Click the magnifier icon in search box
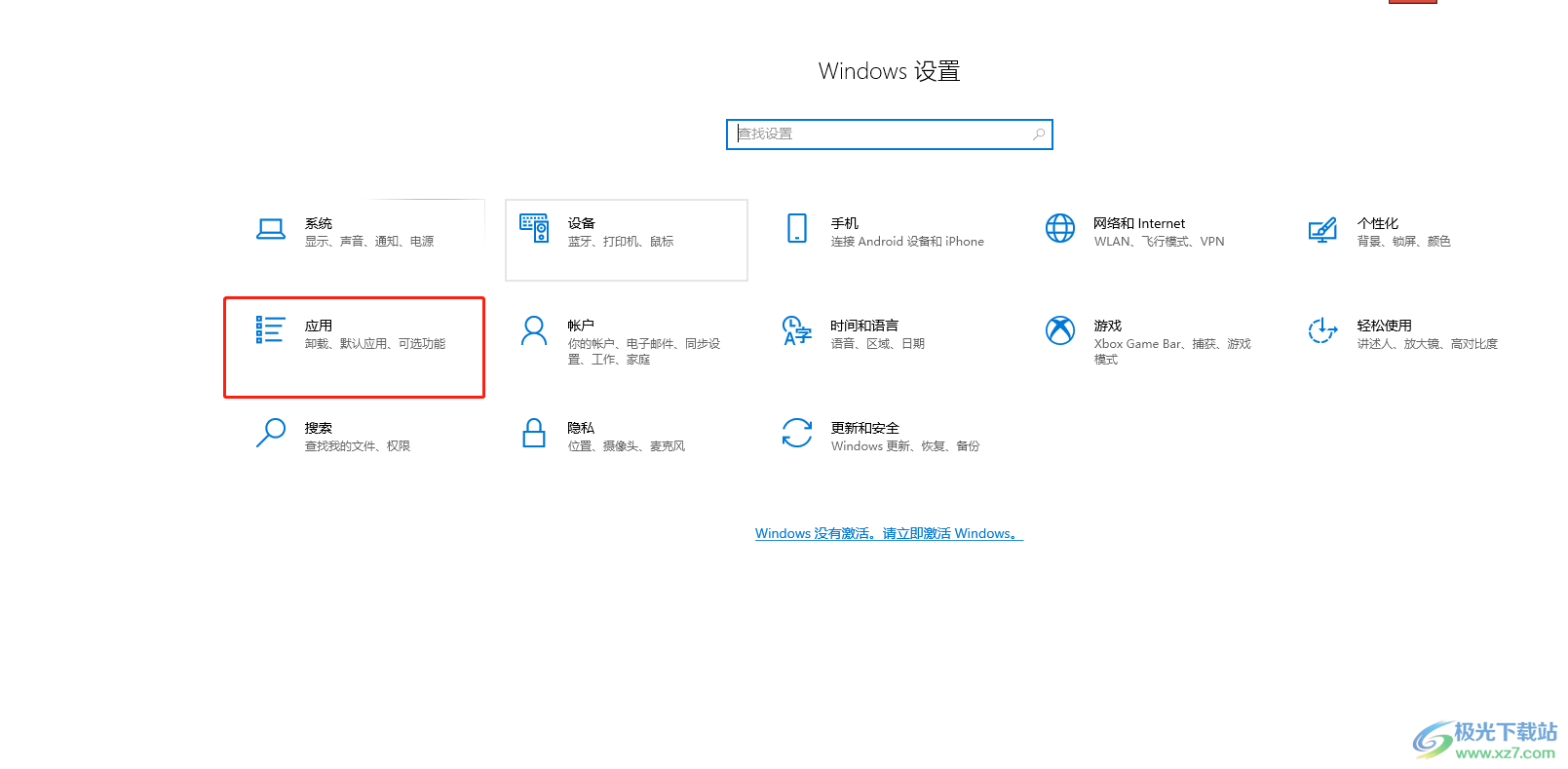The height and width of the screenshot is (769, 1568). tap(1039, 135)
